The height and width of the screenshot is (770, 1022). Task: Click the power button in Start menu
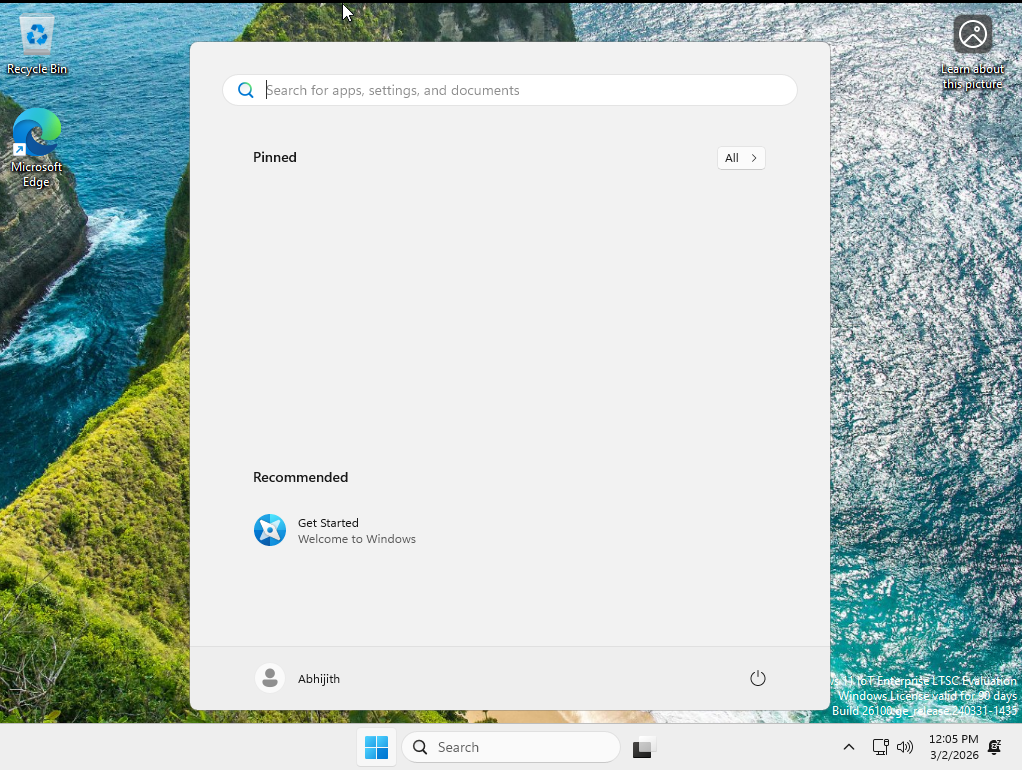pos(757,678)
